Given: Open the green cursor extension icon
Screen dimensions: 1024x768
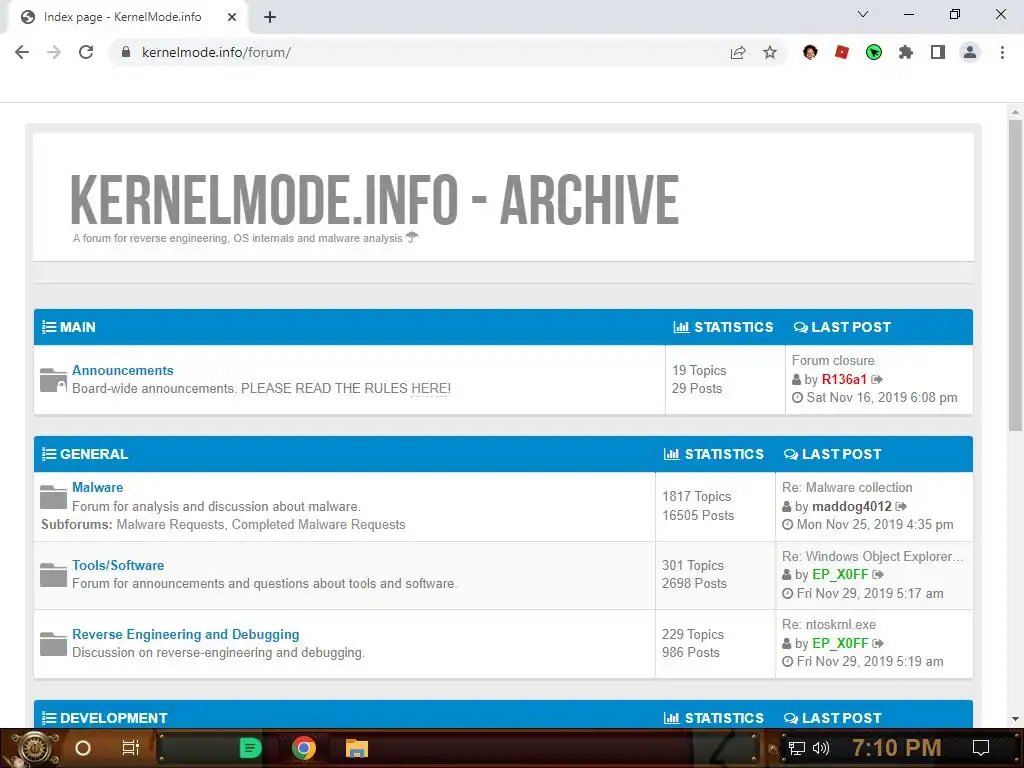Looking at the screenshot, I should (874, 52).
